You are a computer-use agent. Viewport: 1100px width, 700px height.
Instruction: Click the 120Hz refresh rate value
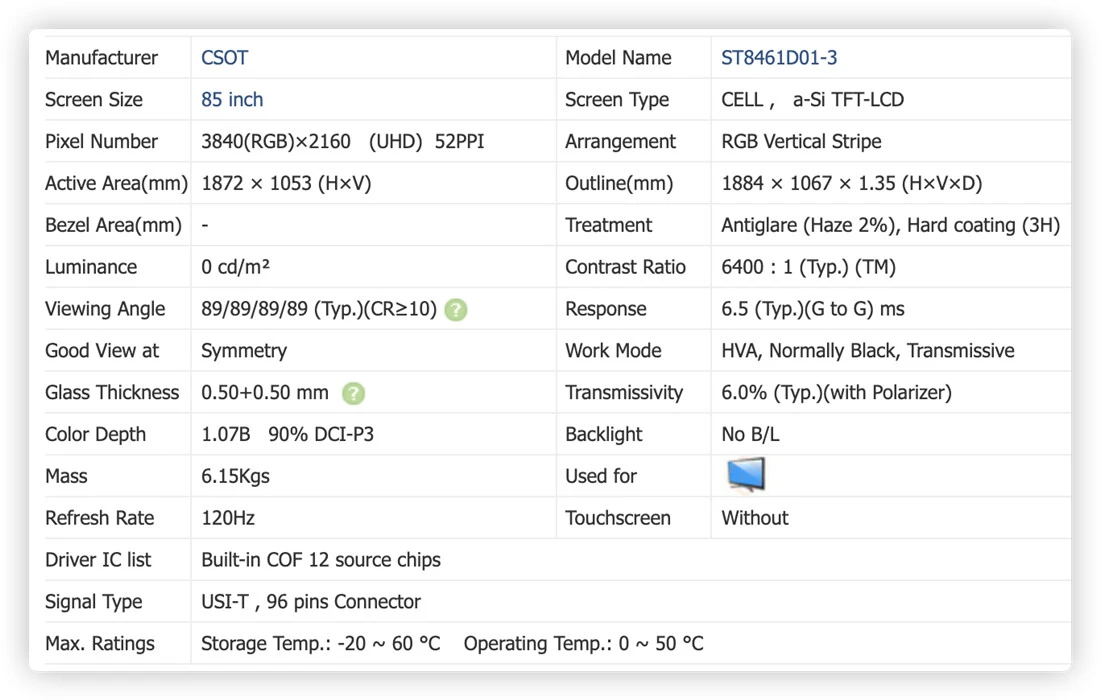[228, 518]
